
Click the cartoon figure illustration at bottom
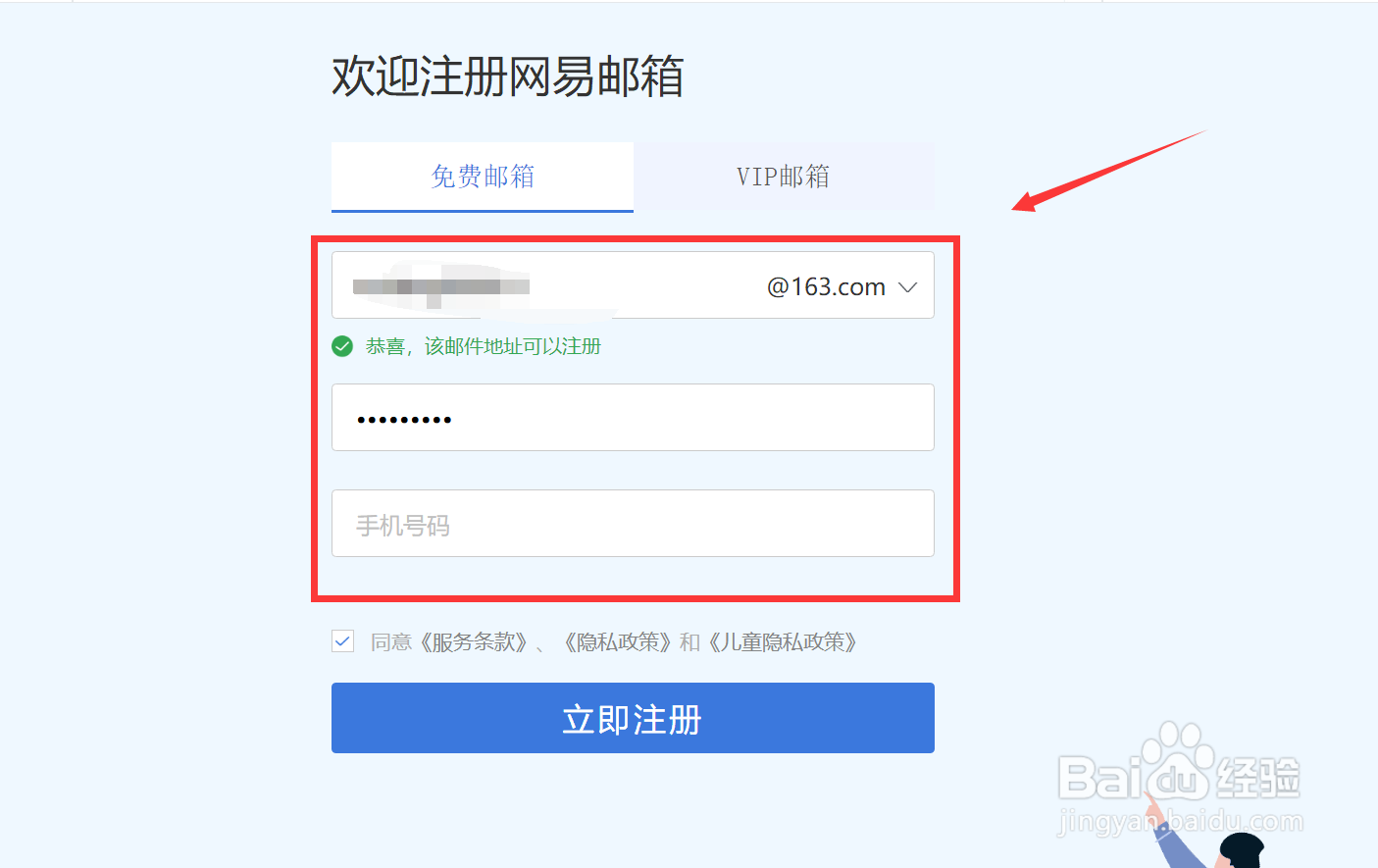coord(1205,834)
